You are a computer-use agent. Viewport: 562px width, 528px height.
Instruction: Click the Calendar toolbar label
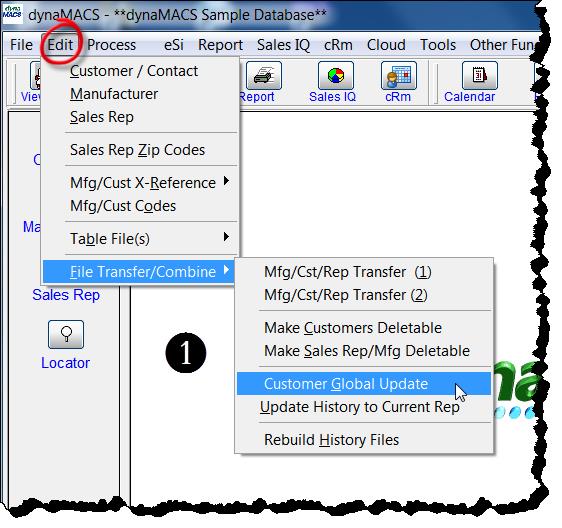point(470,97)
